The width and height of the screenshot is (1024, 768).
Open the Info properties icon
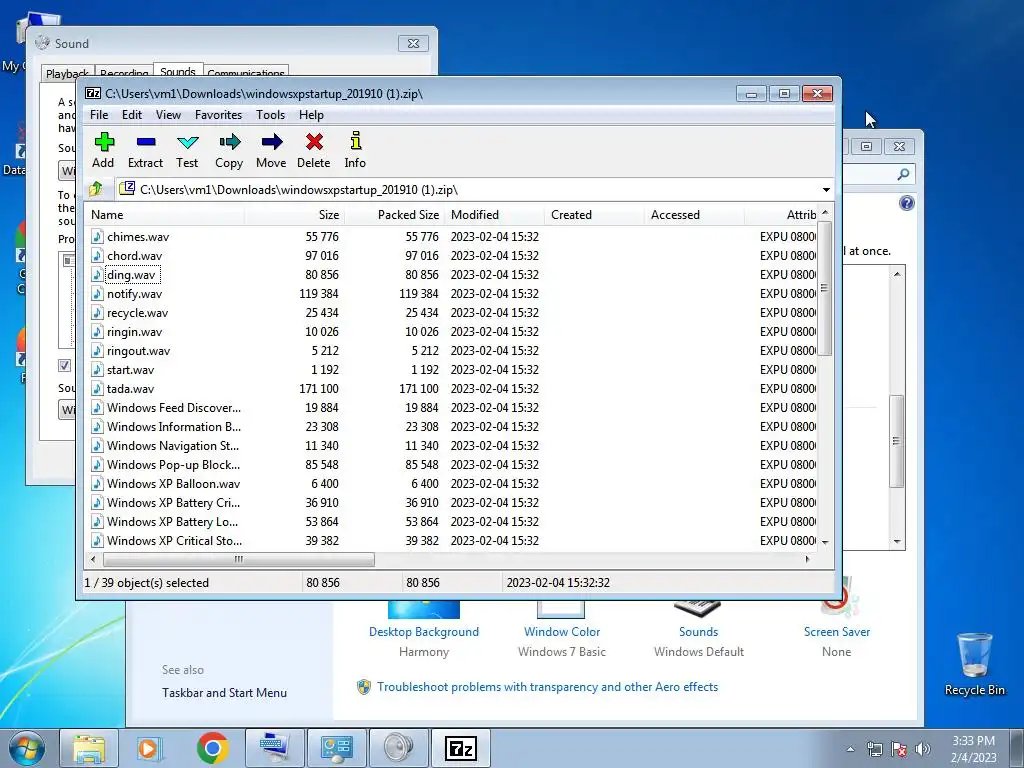(x=355, y=141)
